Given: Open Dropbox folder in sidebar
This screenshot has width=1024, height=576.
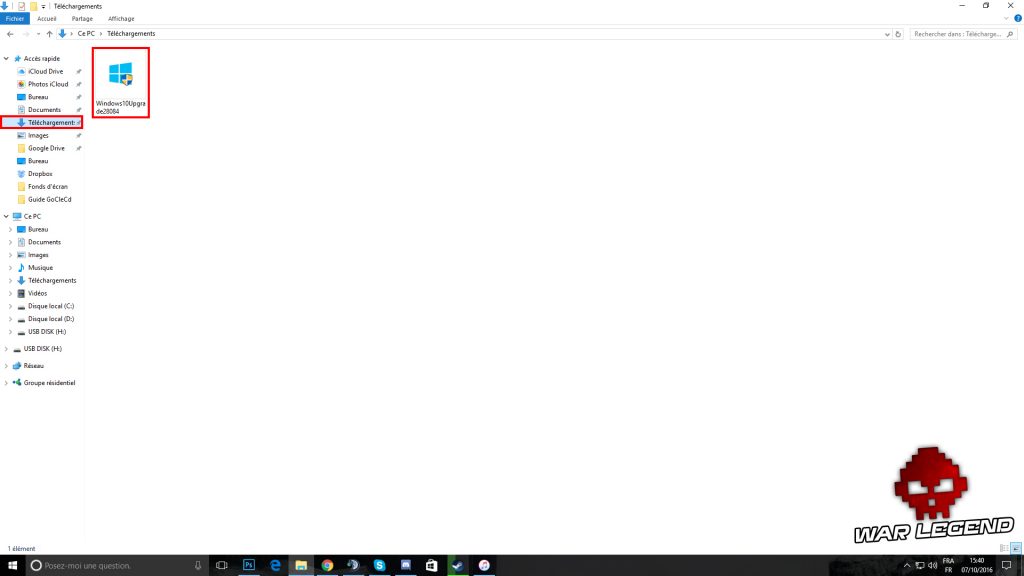Looking at the screenshot, I should [40, 174].
